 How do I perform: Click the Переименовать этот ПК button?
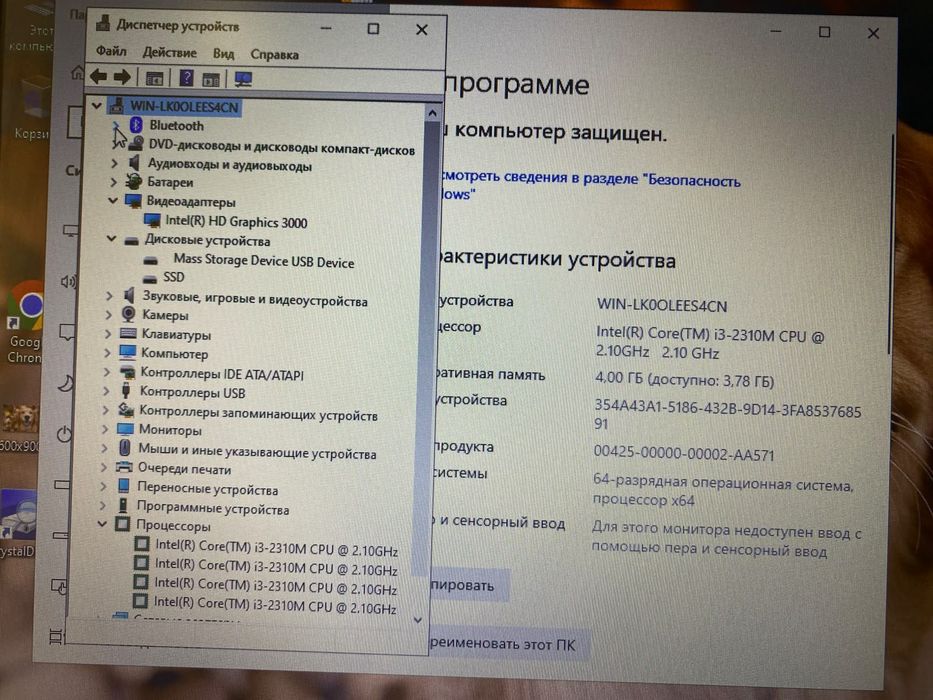509,644
